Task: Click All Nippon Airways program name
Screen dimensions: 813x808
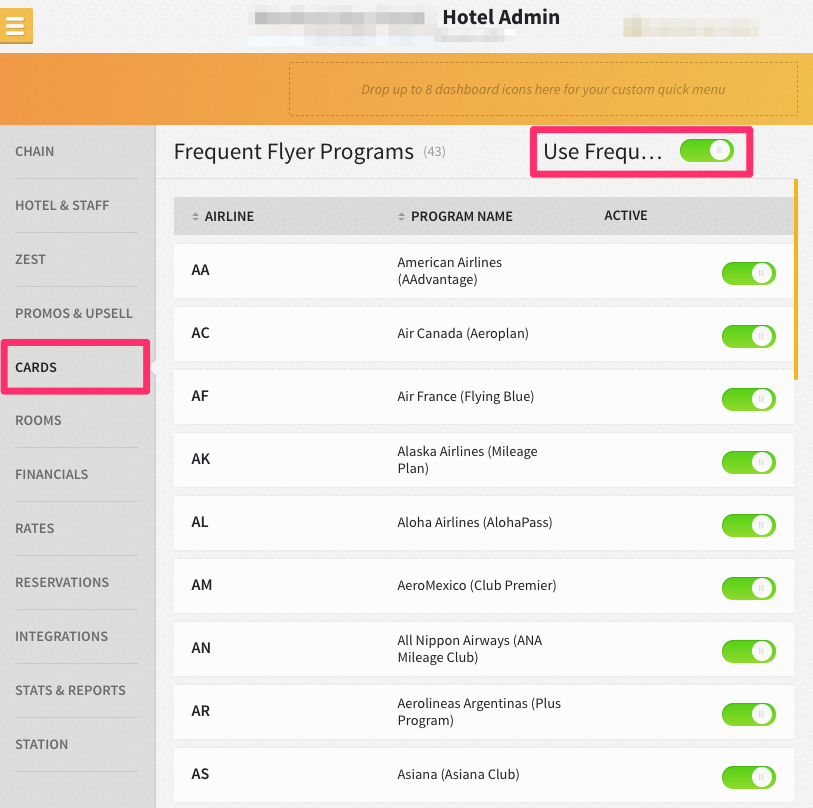Action: pyautogui.click(x=470, y=649)
